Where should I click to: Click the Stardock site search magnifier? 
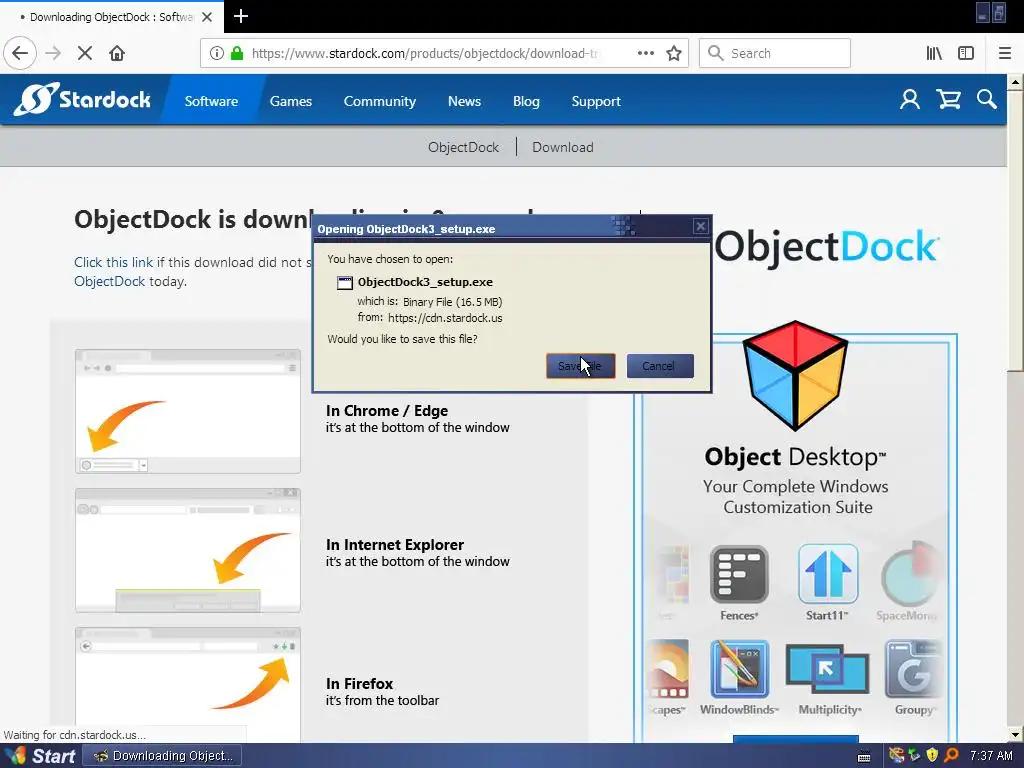[987, 99]
